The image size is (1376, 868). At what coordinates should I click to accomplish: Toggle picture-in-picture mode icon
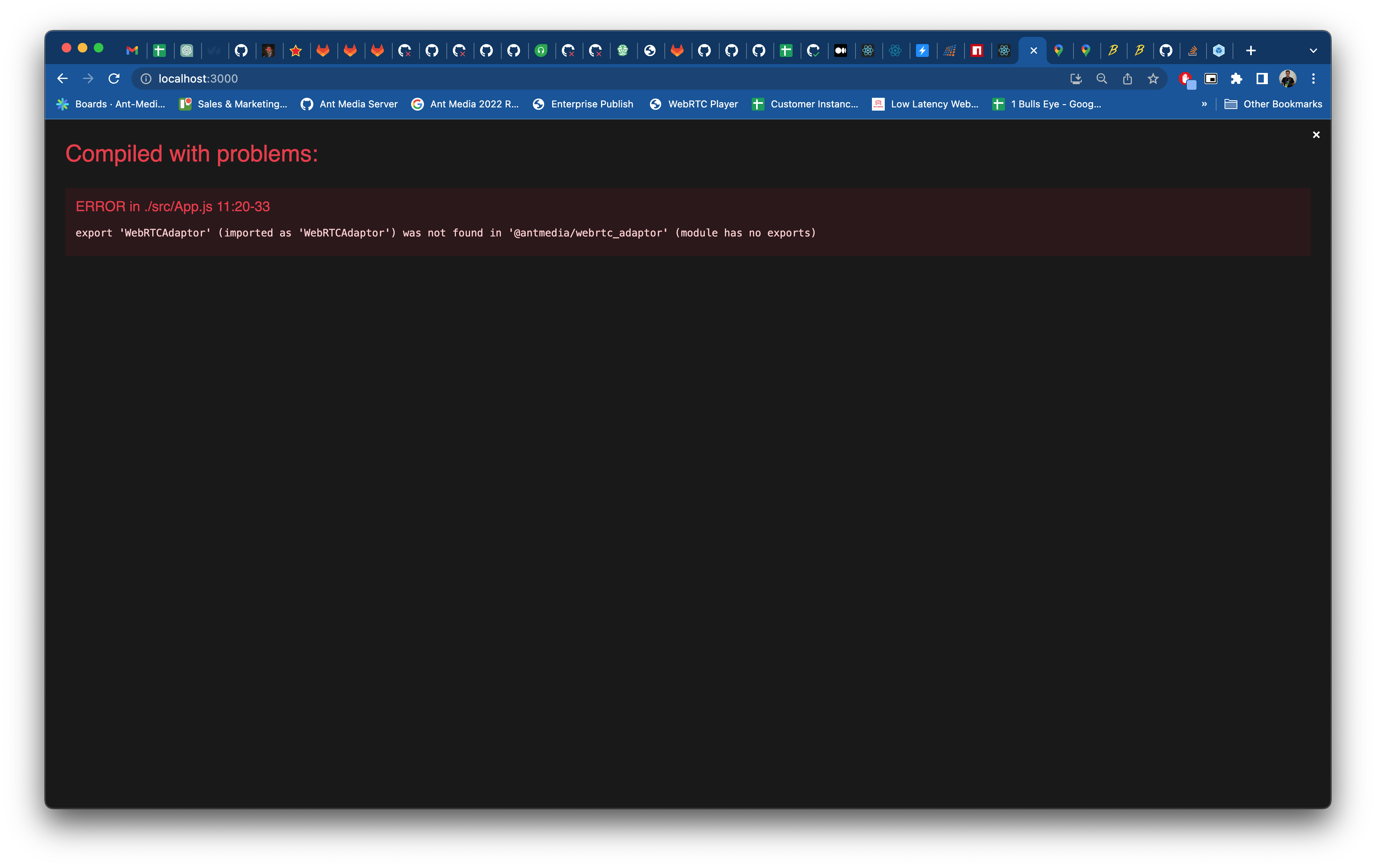pyautogui.click(x=1211, y=78)
